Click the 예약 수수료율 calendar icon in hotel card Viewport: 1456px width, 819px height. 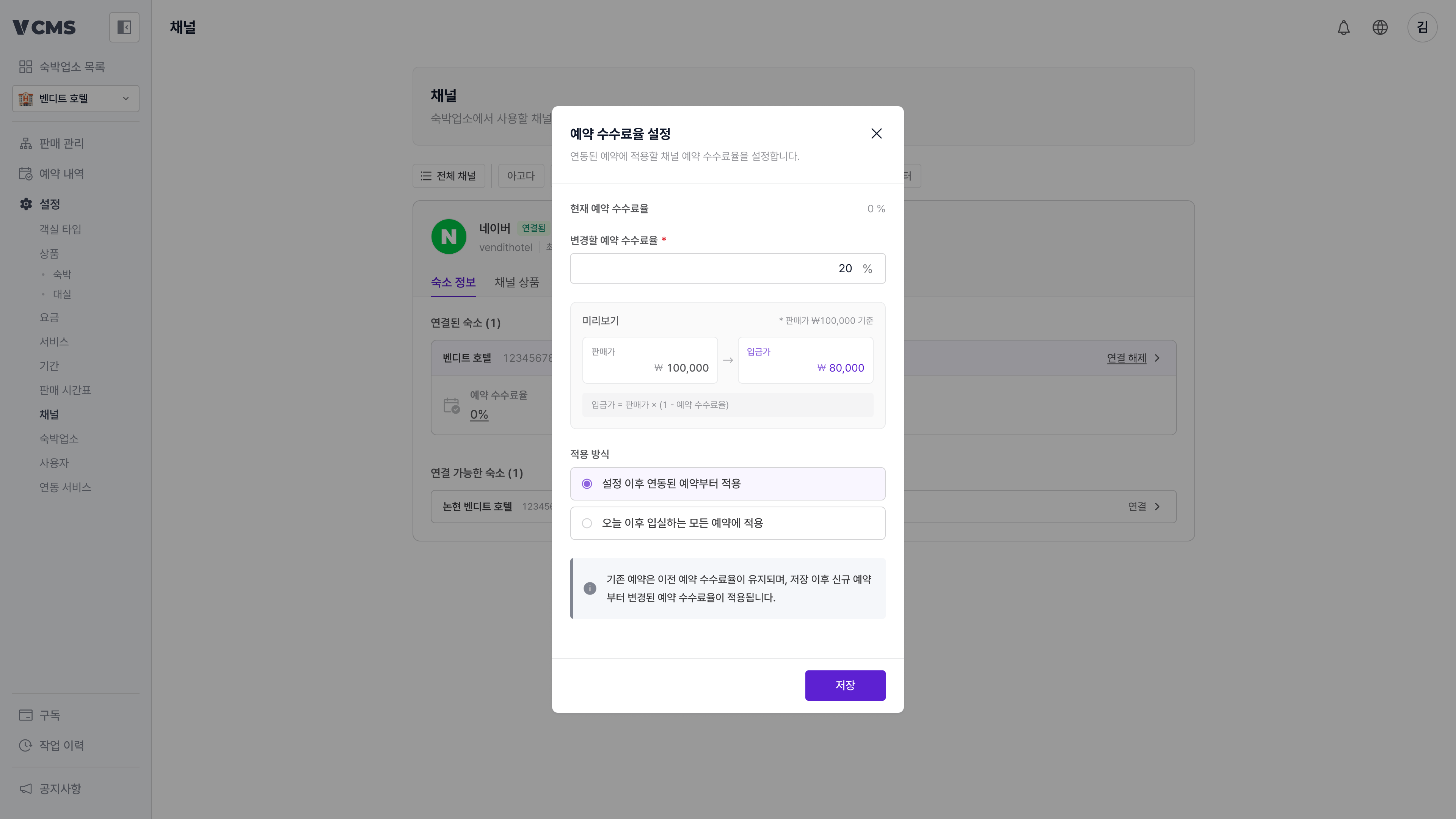point(452,405)
